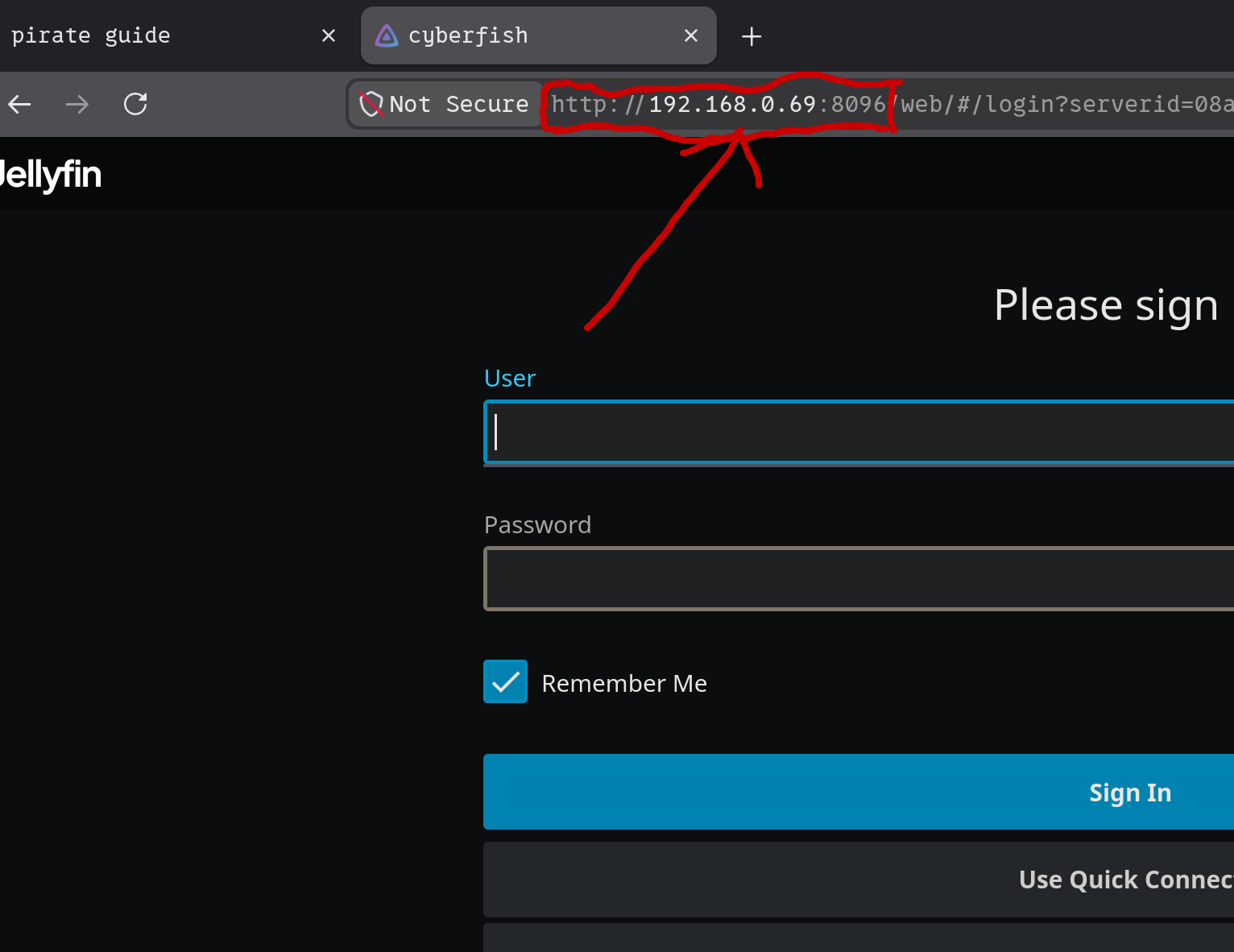The height and width of the screenshot is (952, 1234).
Task: Go back with the browser back arrow
Action: pos(19,104)
